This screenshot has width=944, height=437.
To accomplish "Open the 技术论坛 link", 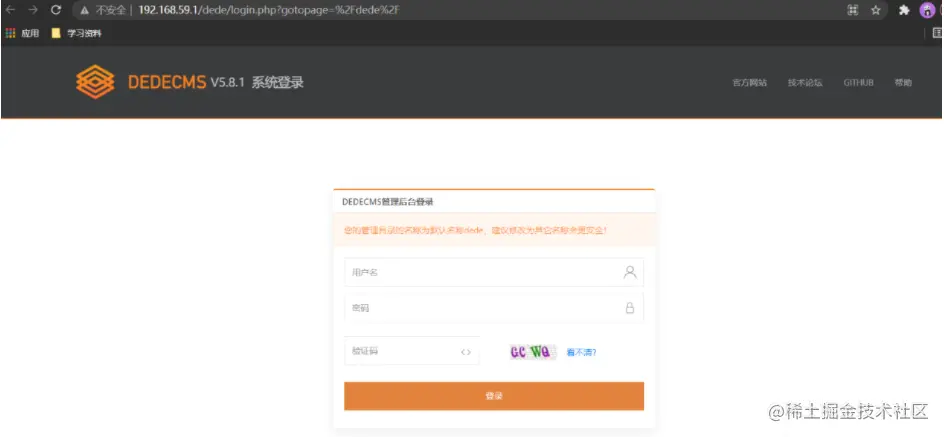I will click(805, 83).
